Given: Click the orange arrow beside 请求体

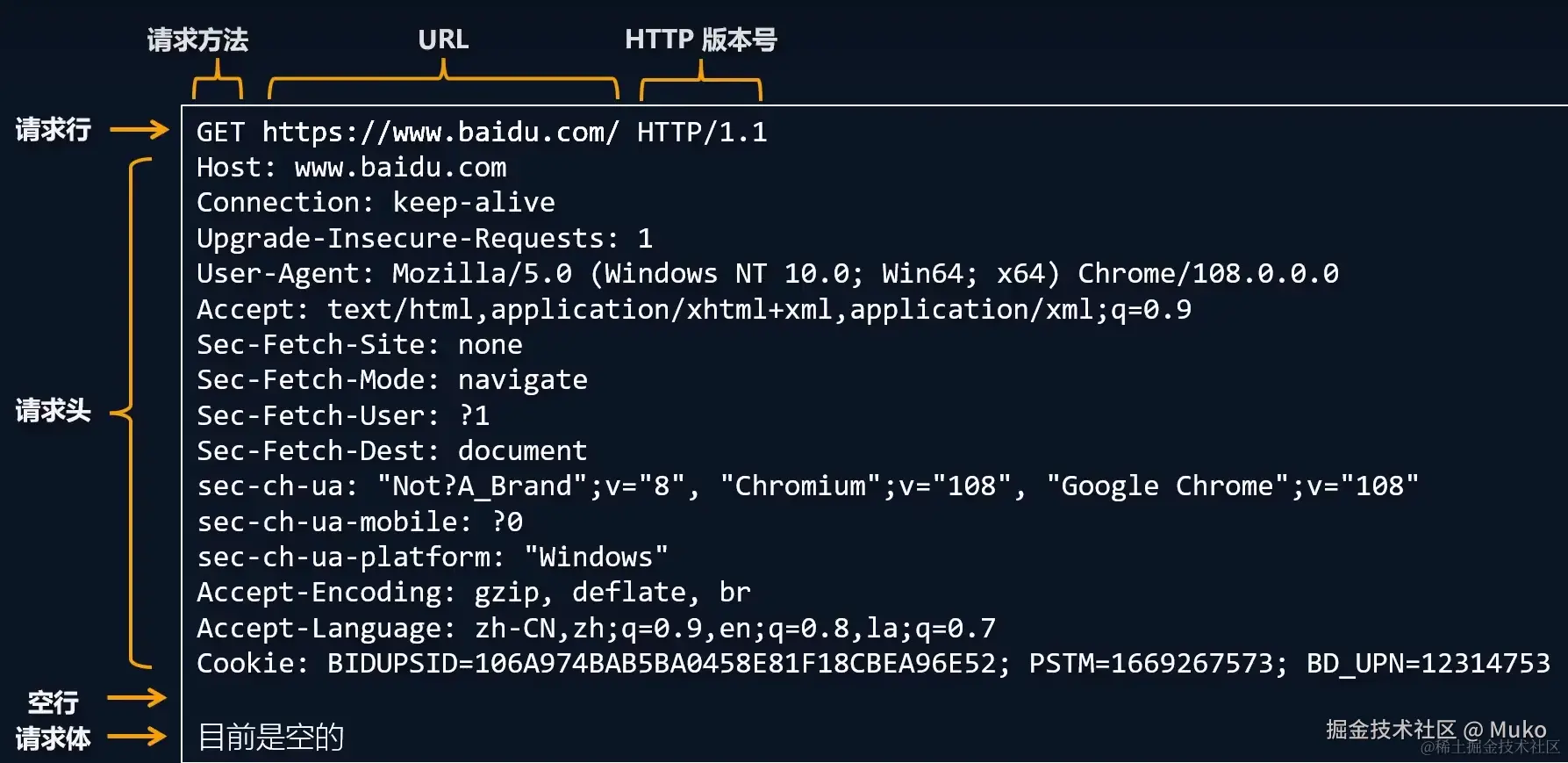Looking at the screenshot, I should point(137,736).
